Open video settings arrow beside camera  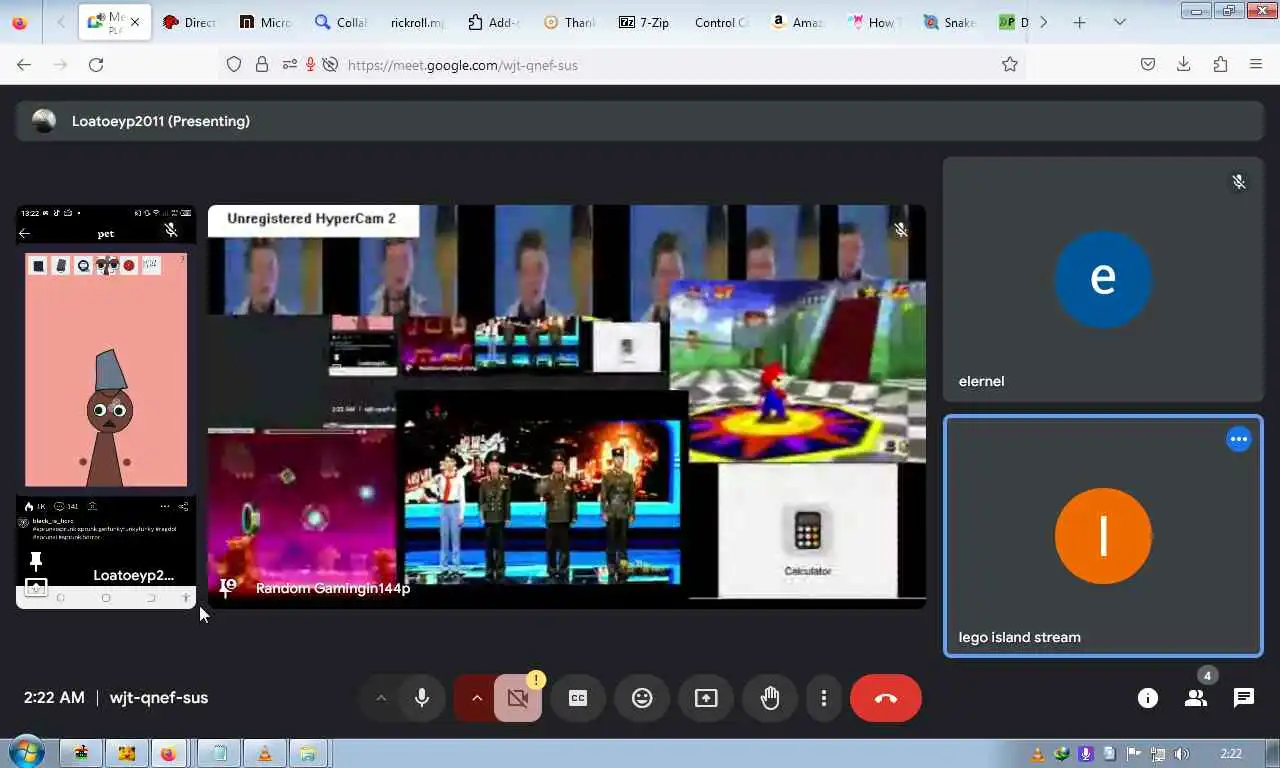pyautogui.click(x=476, y=698)
